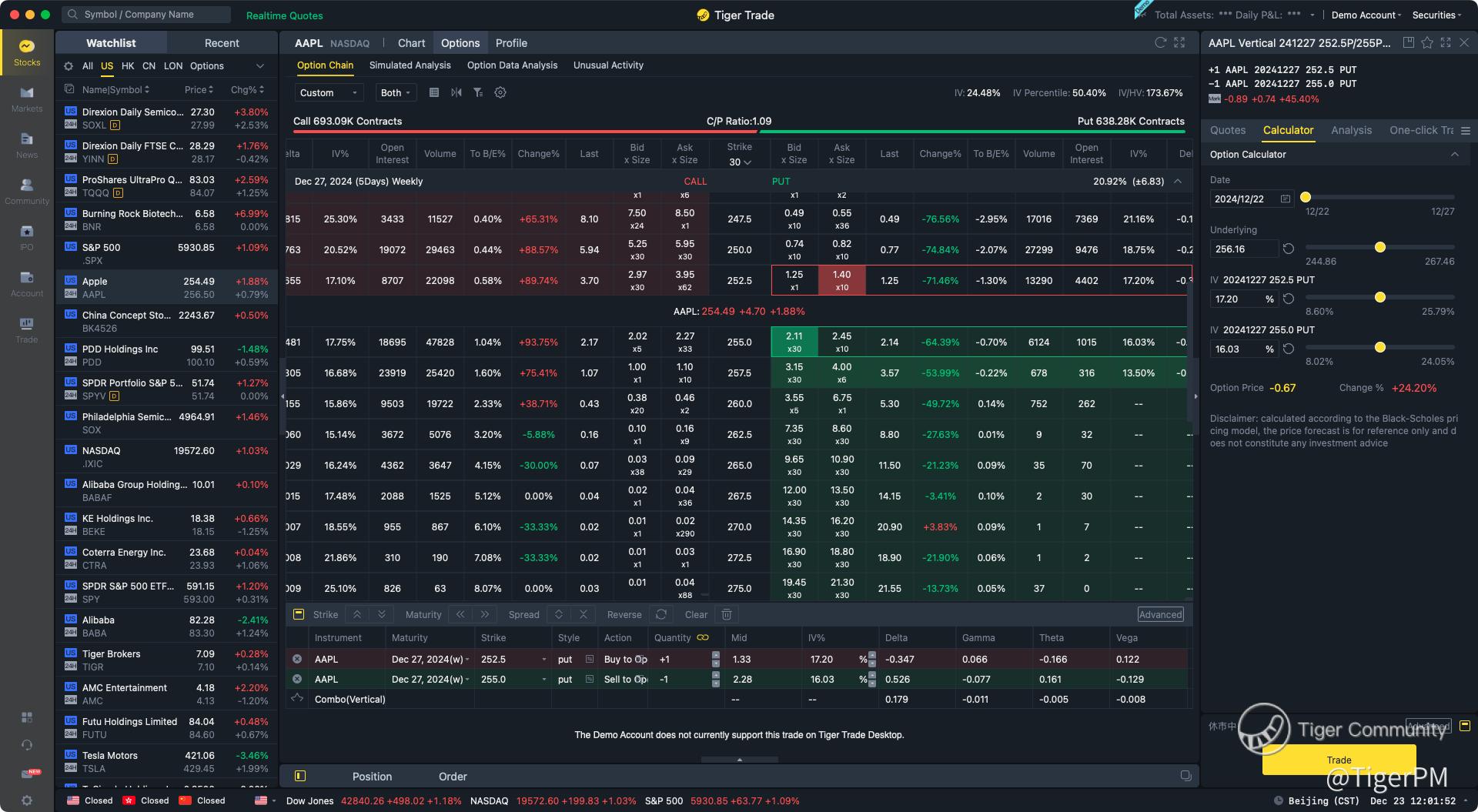Adjust the Date slider handle
Screen dimensions: 1478x812
coord(1306,197)
